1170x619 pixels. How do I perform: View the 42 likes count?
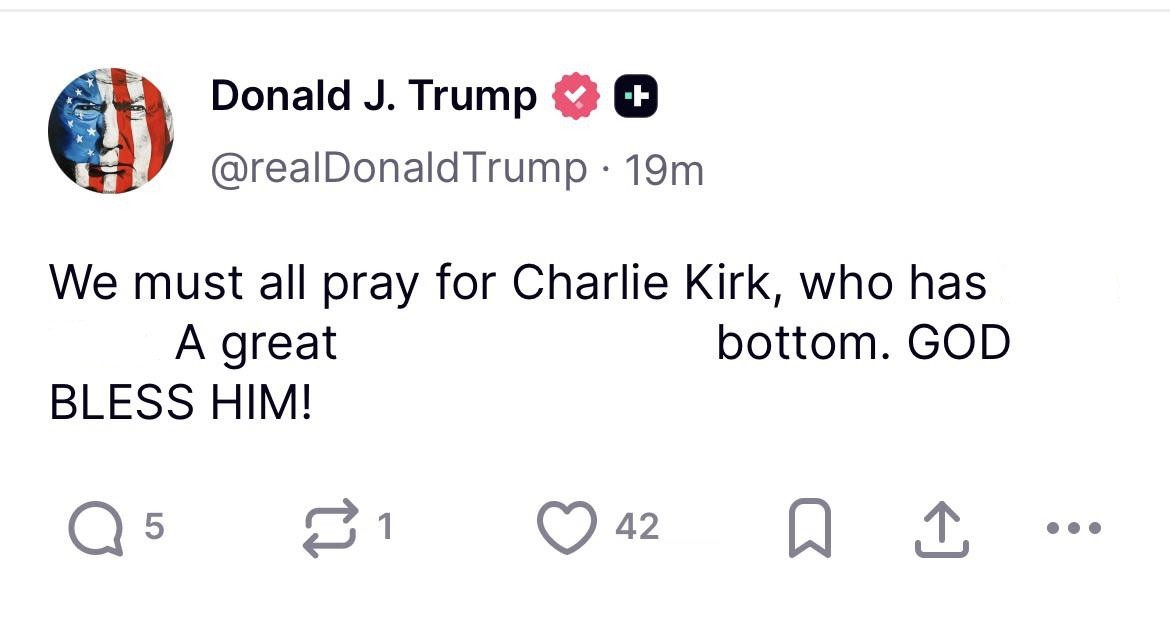click(637, 527)
